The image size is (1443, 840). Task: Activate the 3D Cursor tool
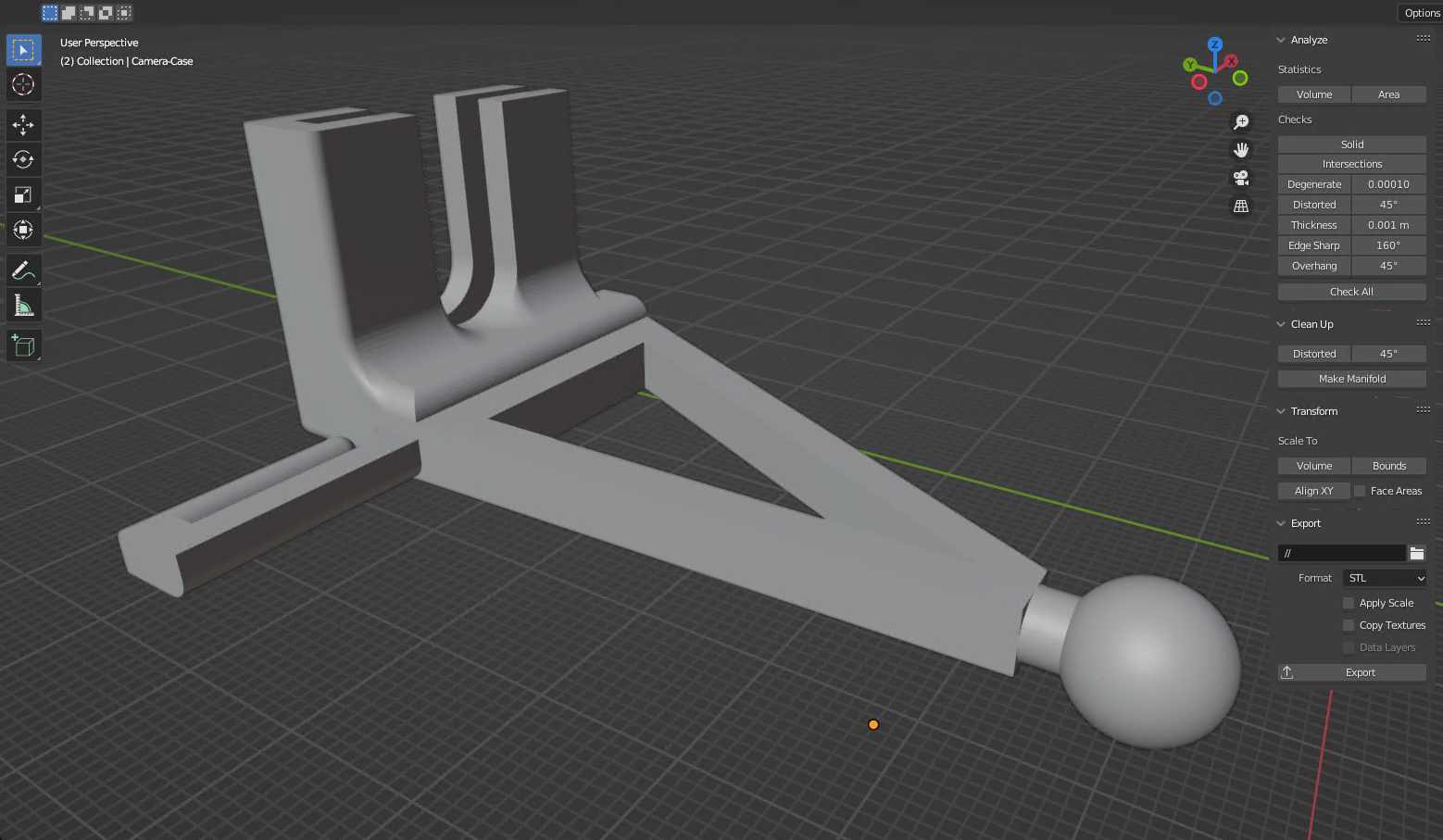tap(23, 84)
